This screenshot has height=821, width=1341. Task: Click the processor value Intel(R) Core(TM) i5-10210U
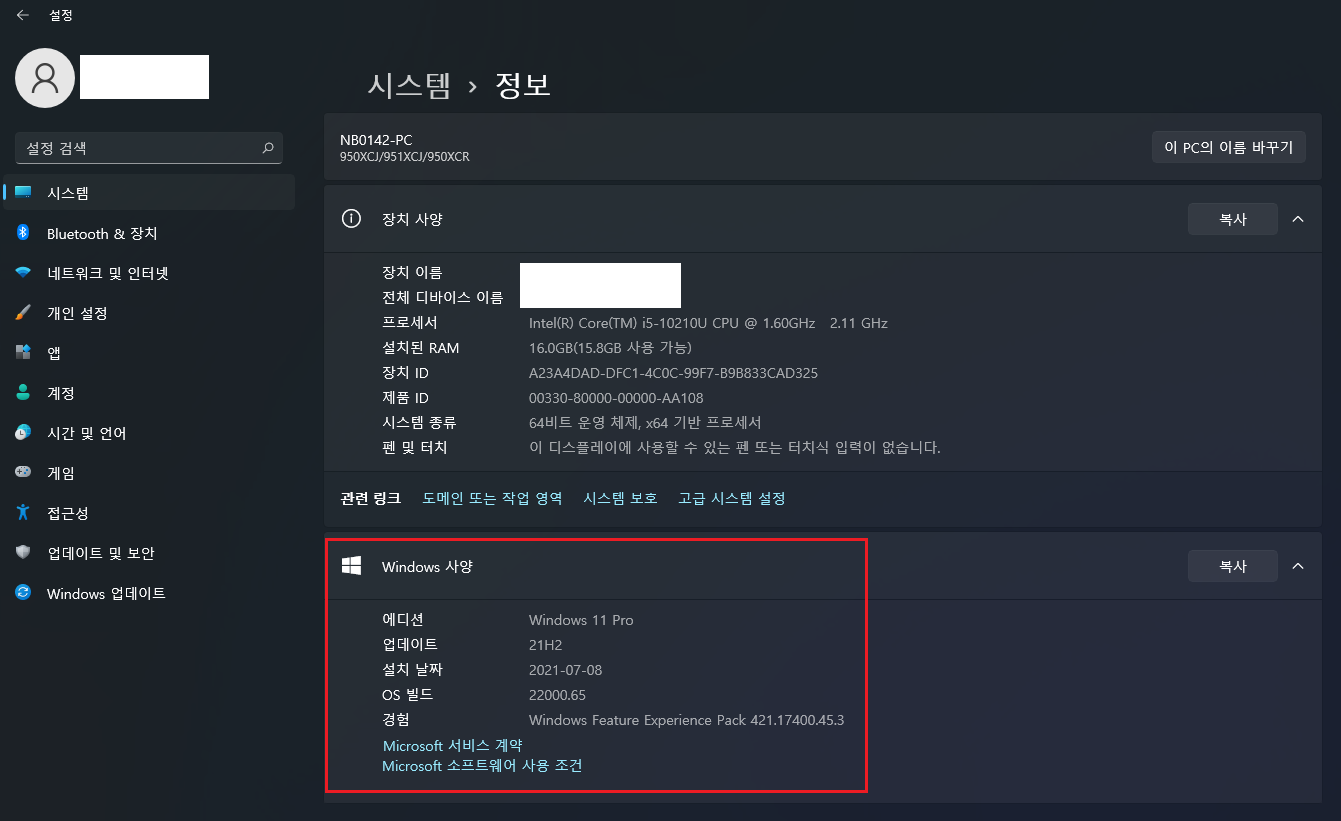(x=708, y=323)
